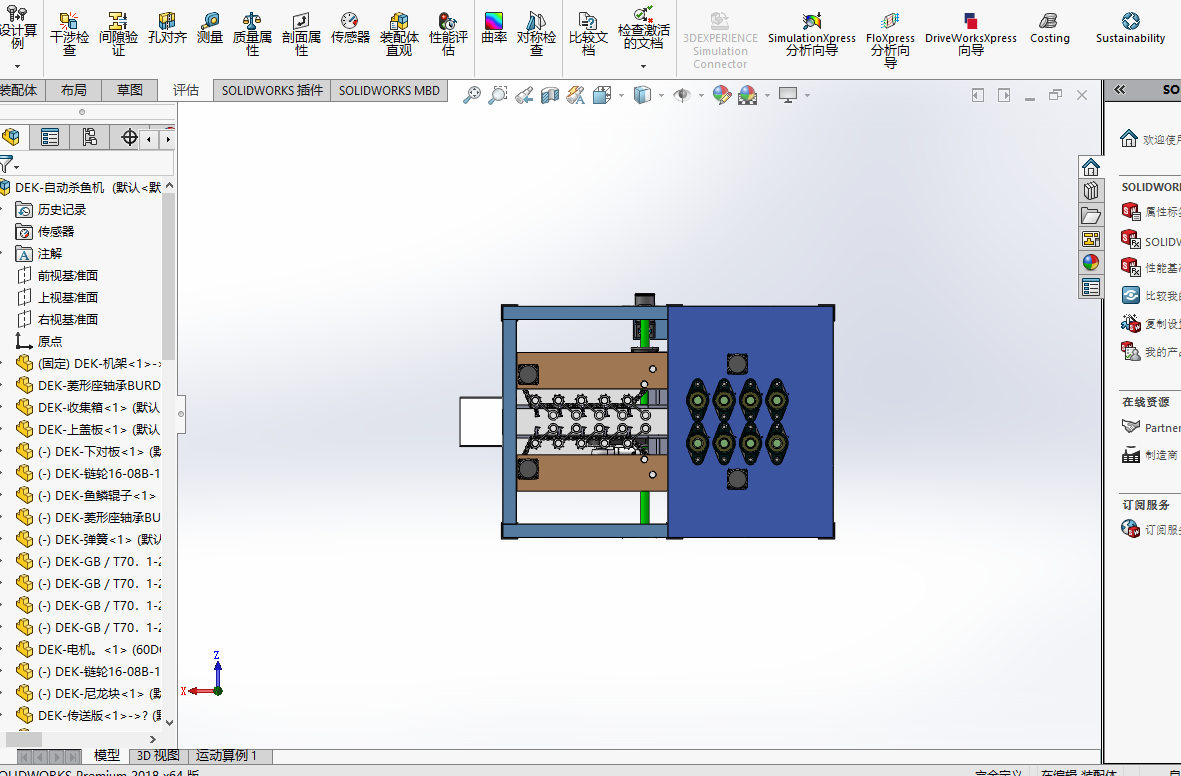Open SOLIDWORKS 插件 tab

272,90
